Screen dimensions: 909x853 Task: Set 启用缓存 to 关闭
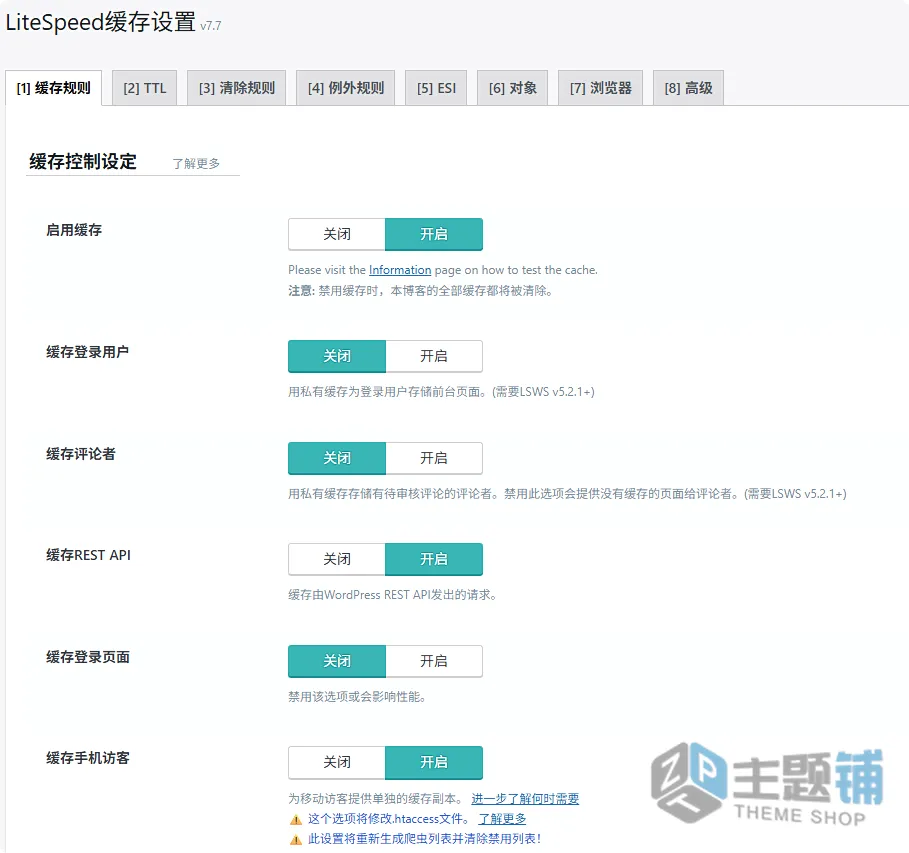[337, 234]
